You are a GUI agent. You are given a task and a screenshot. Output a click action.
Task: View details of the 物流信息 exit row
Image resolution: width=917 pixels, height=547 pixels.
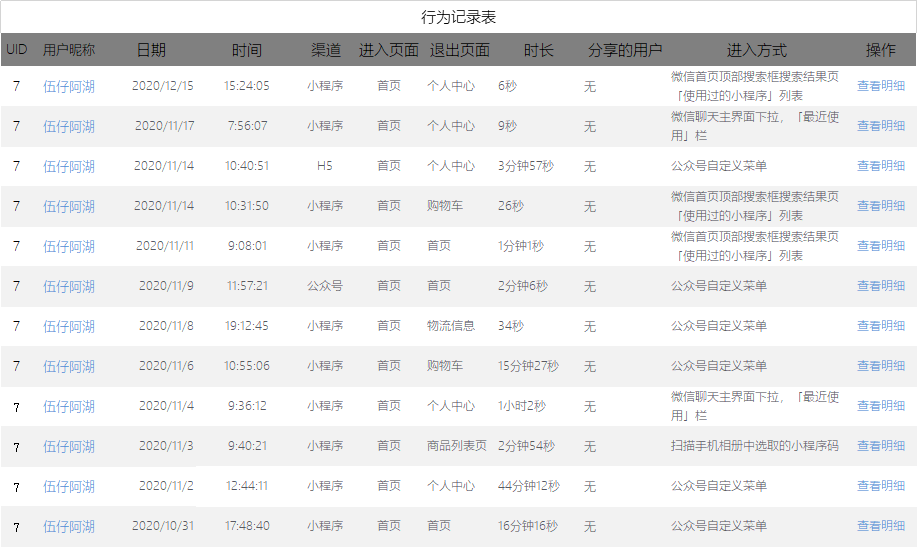tap(880, 326)
